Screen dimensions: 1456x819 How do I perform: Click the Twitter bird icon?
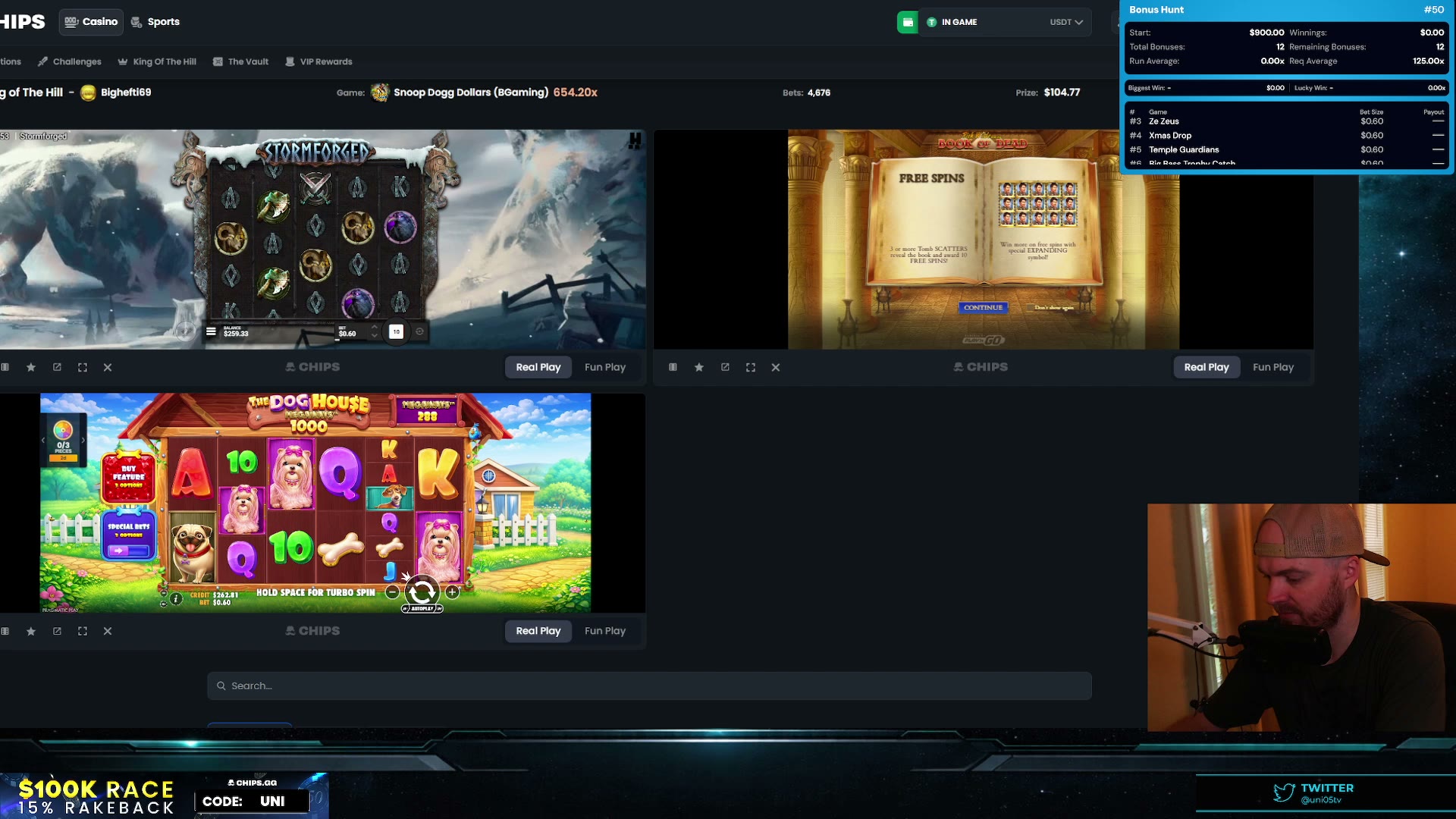(x=1284, y=793)
